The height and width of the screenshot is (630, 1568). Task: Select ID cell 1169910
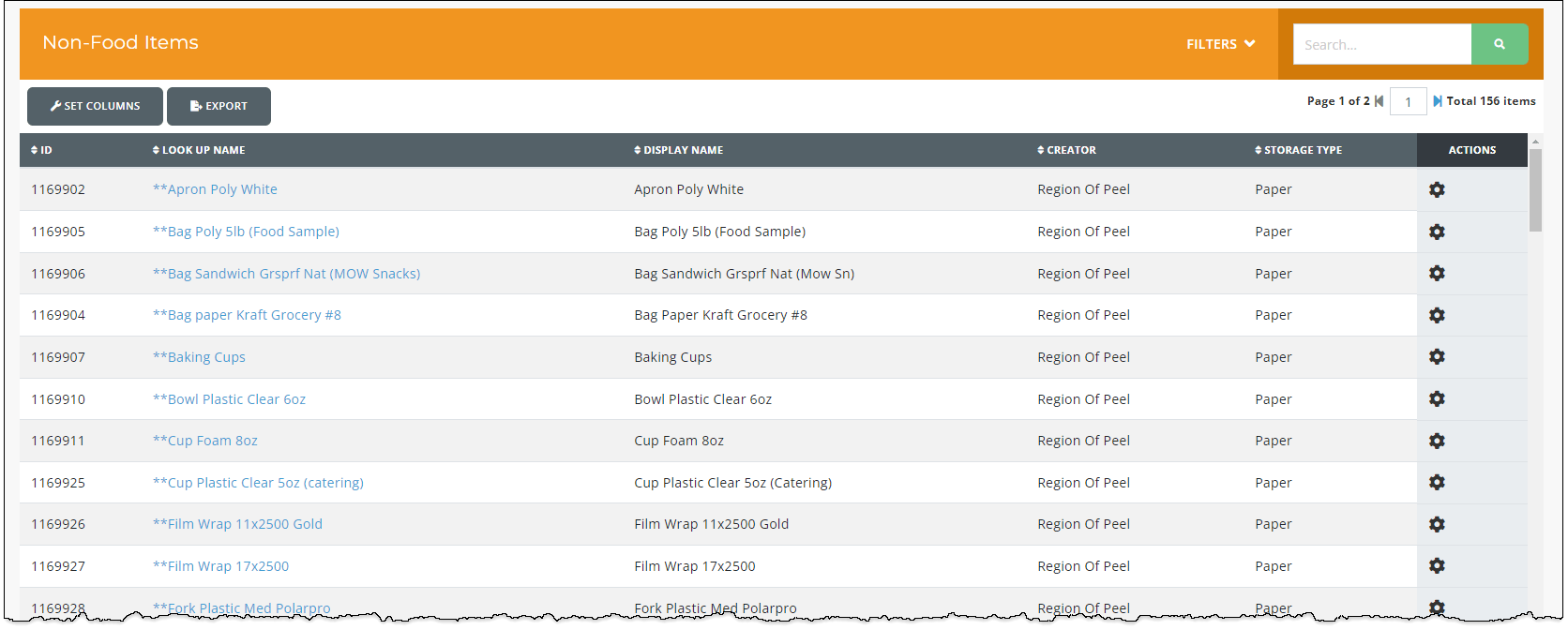click(x=58, y=399)
